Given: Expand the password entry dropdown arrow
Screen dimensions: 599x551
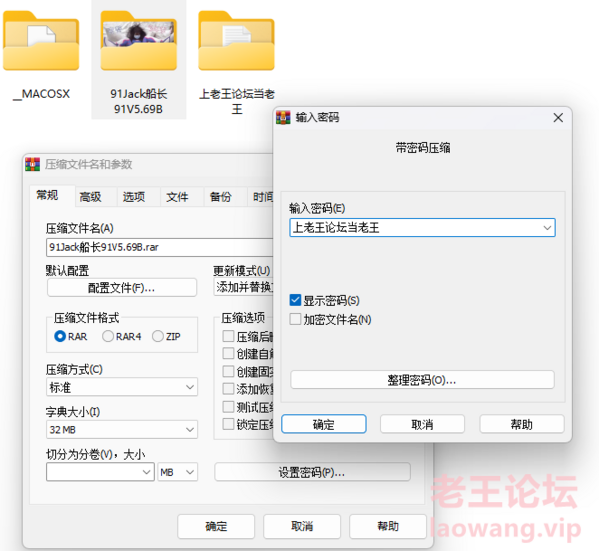Looking at the screenshot, I should point(547,228).
